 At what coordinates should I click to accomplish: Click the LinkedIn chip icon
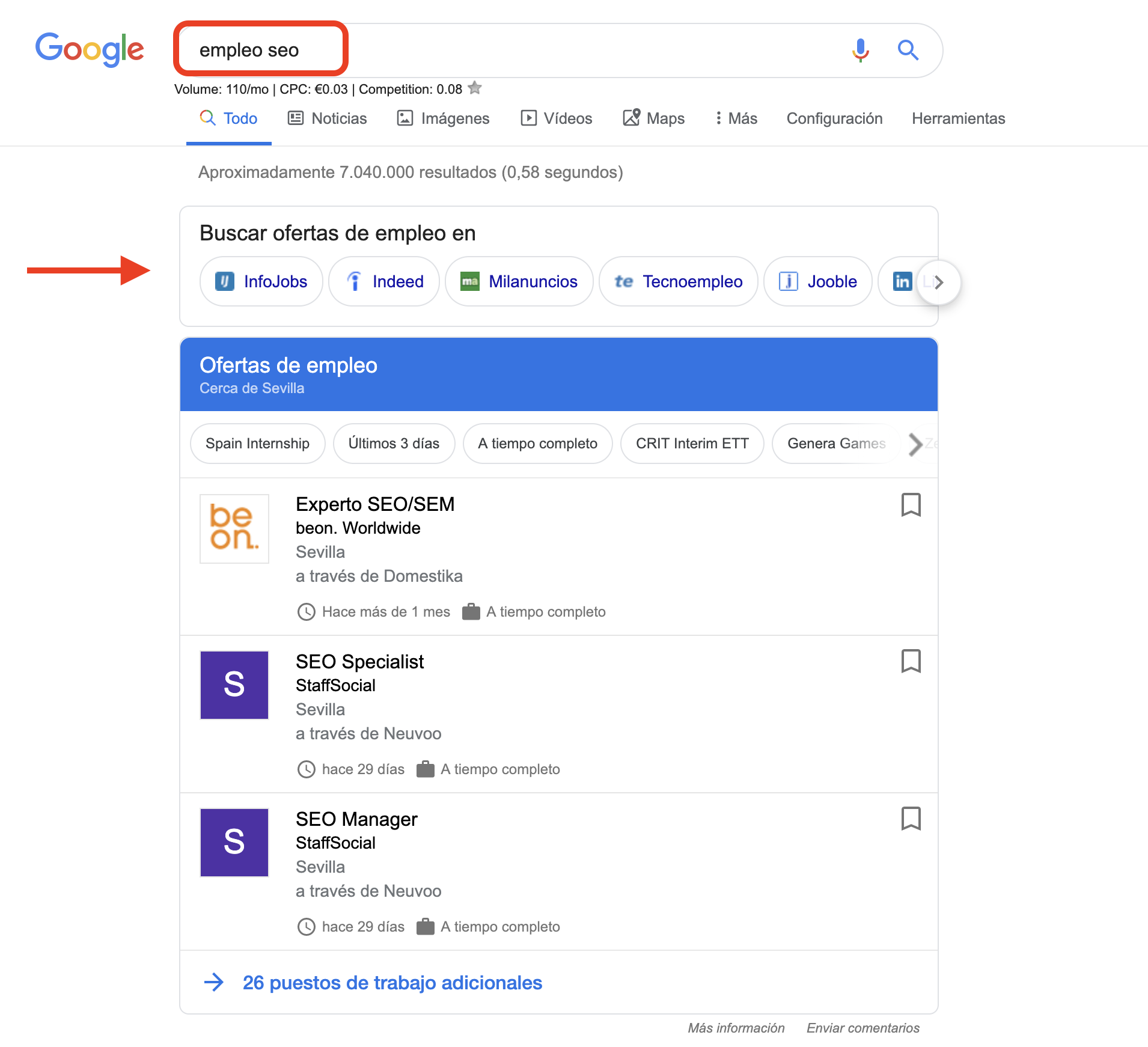[902, 281]
